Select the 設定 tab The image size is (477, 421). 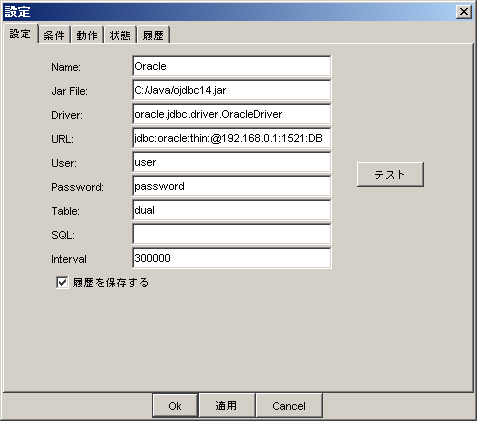coord(20,34)
